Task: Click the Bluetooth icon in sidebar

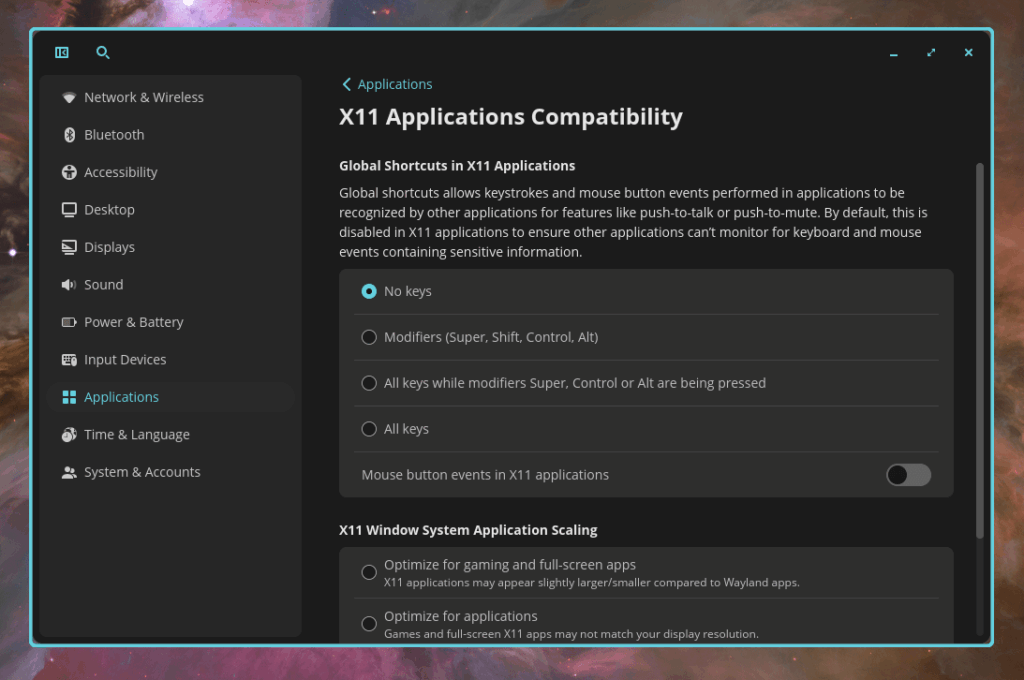Action: (x=69, y=135)
